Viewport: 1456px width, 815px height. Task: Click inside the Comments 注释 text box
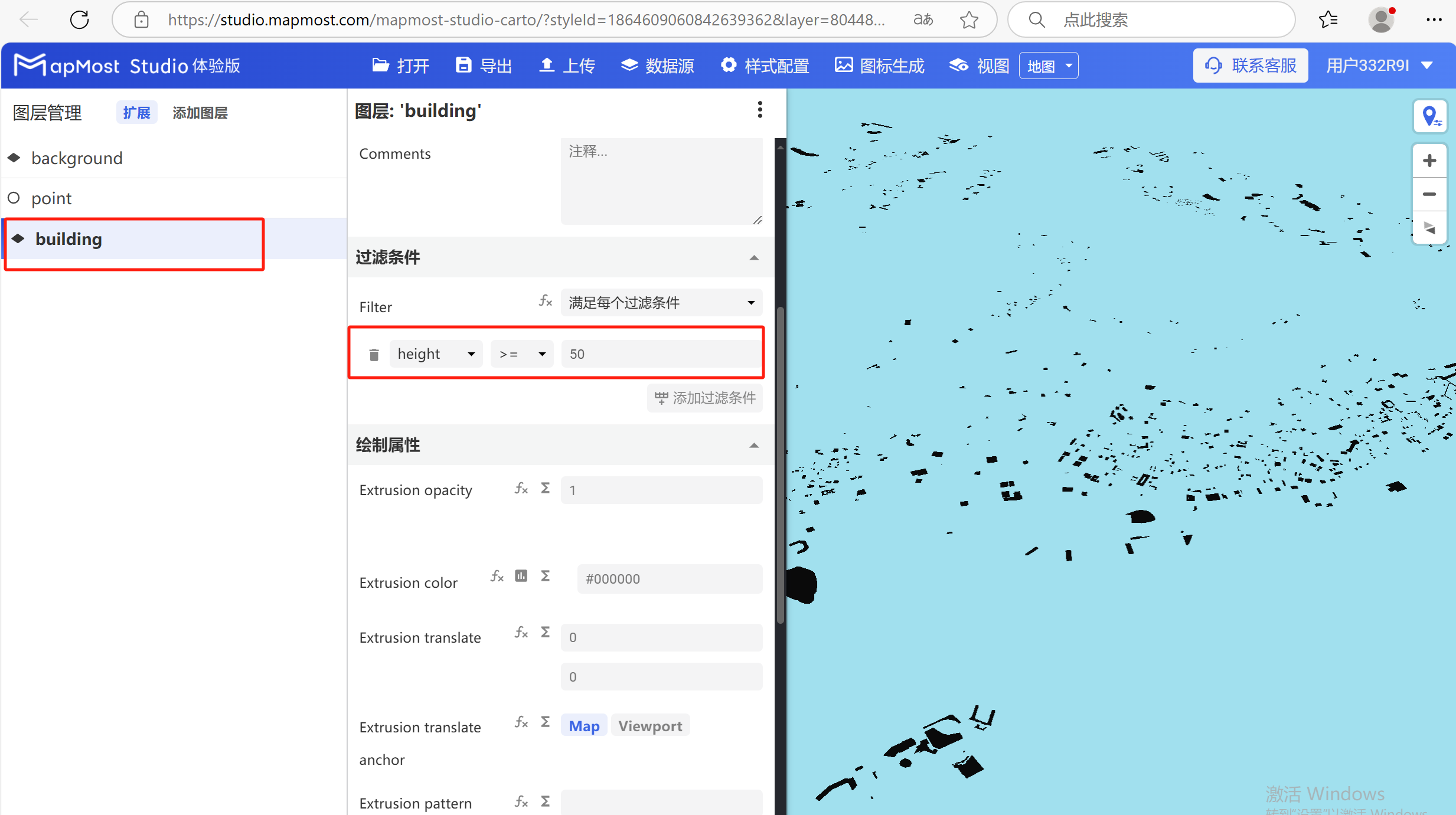coord(661,181)
